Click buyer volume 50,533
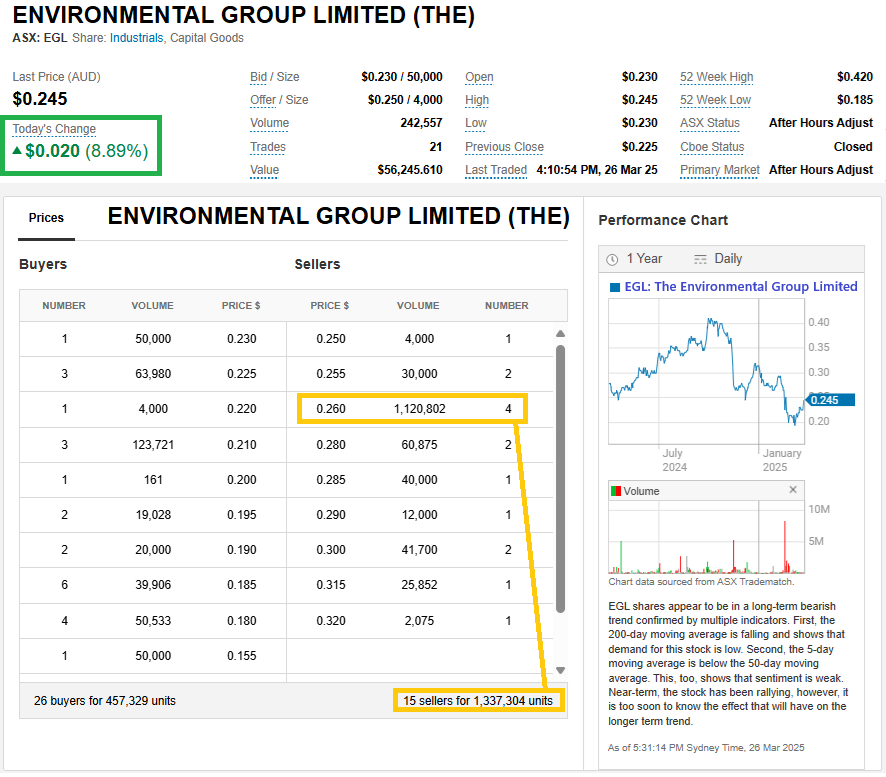Screen dimensions: 886x777 click(x=153, y=621)
